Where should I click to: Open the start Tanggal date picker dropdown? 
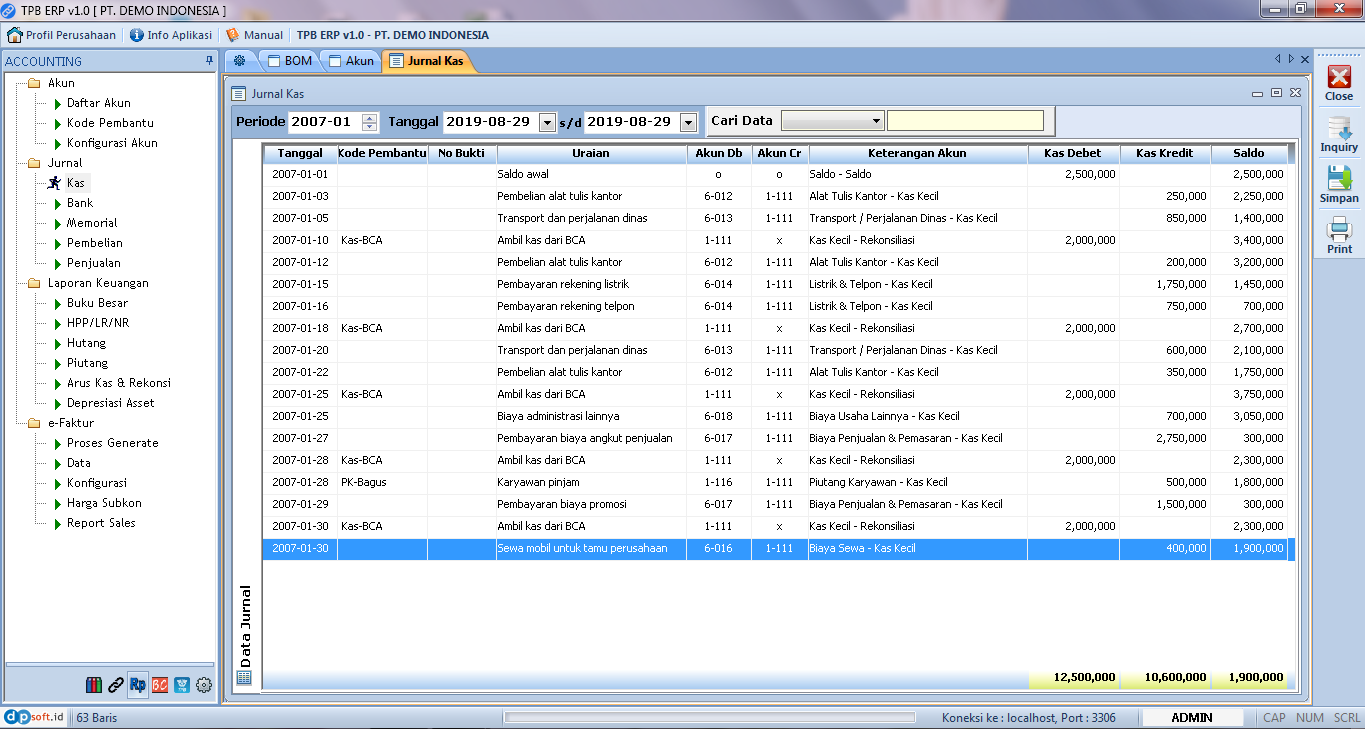click(x=547, y=122)
